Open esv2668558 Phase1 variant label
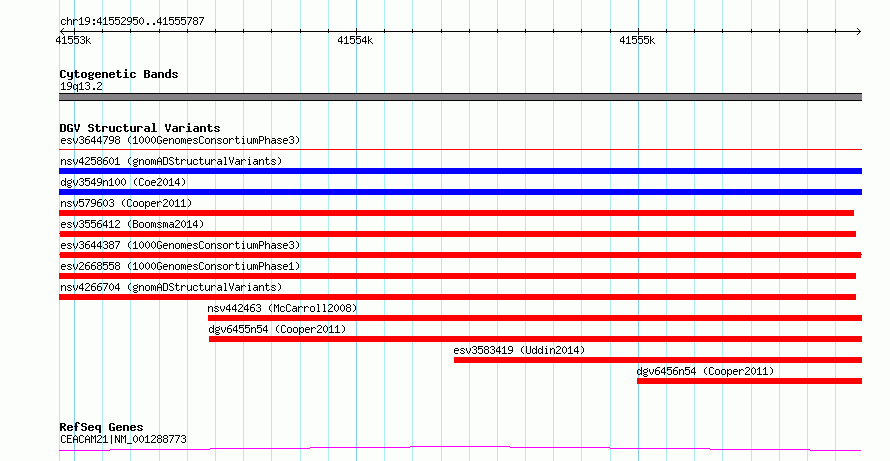 (x=180, y=266)
